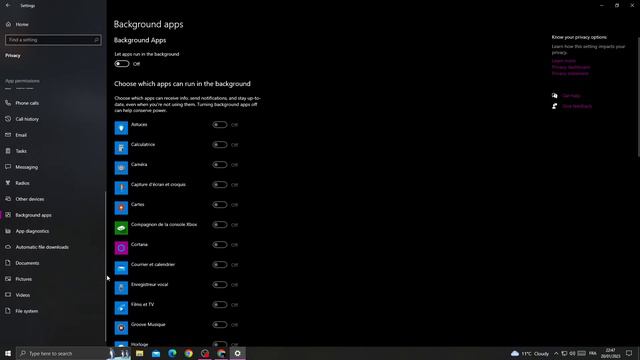640x360 pixels.
Task: Toggle background access for Cartes
Action: tap(220, 204)
